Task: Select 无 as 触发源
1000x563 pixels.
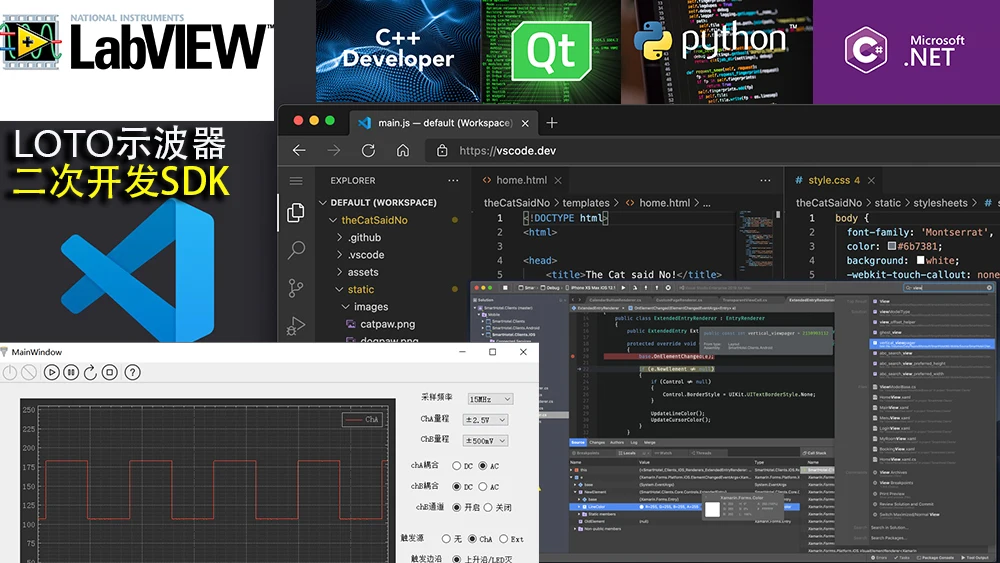Action: 446,539
